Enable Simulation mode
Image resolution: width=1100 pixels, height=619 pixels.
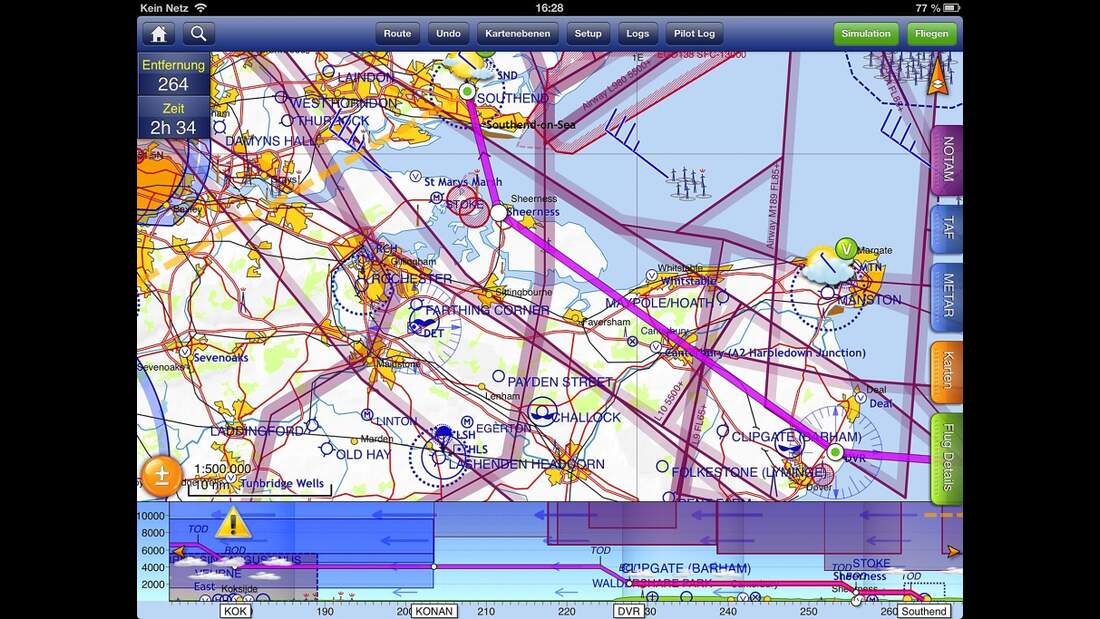(x=865, y=33)
